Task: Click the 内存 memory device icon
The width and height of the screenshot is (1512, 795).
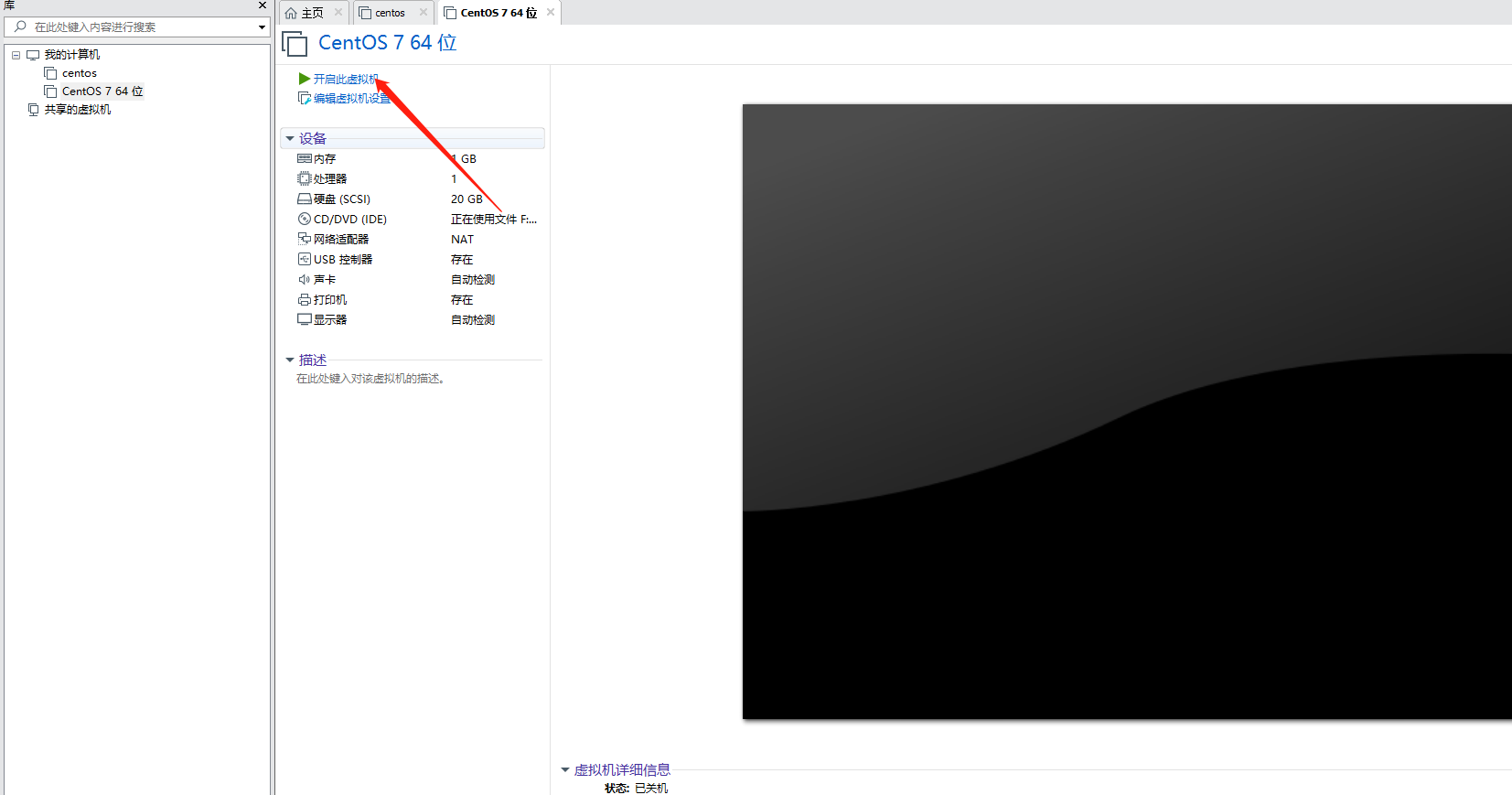Action: 305,159
